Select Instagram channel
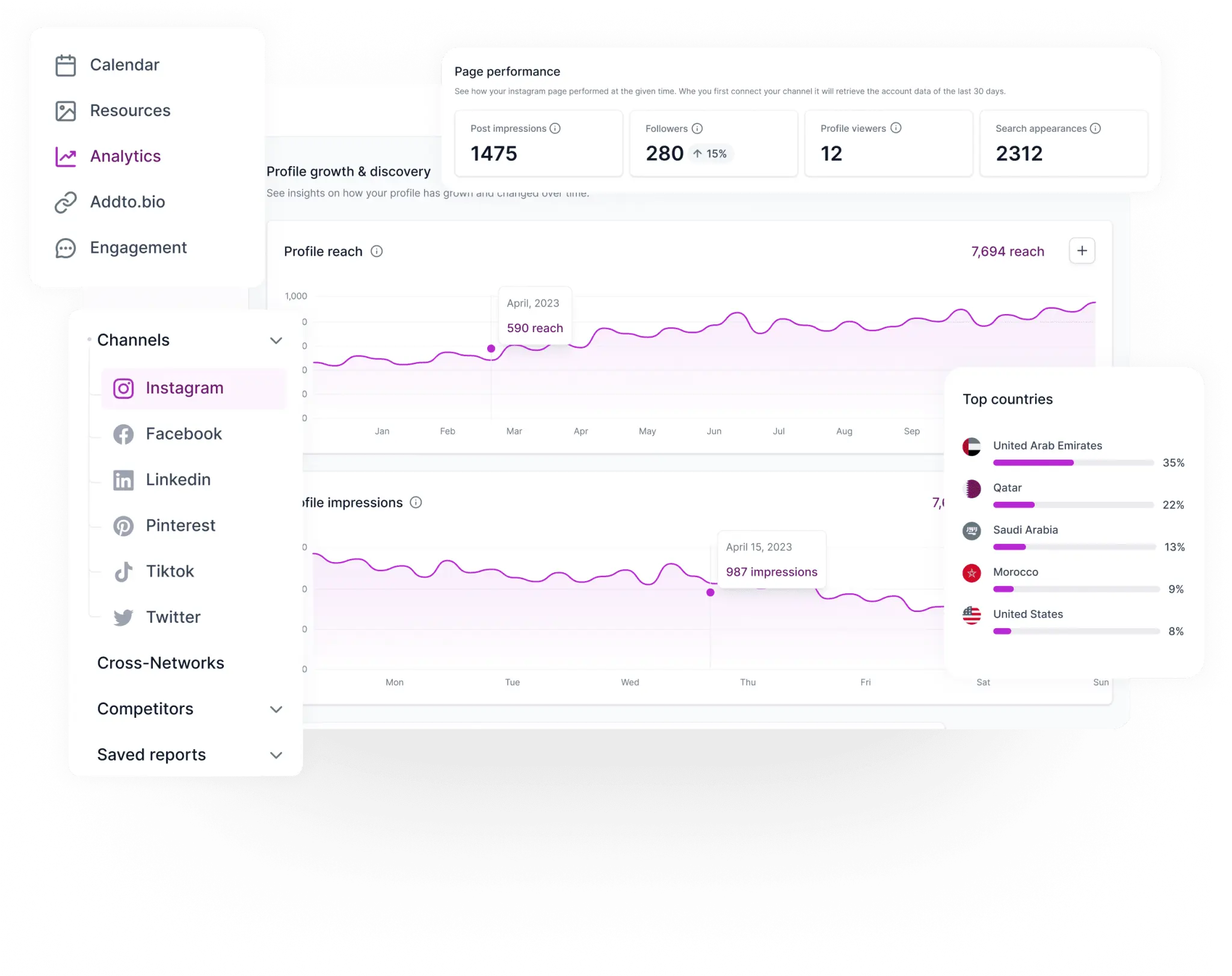 click(184, 388)
